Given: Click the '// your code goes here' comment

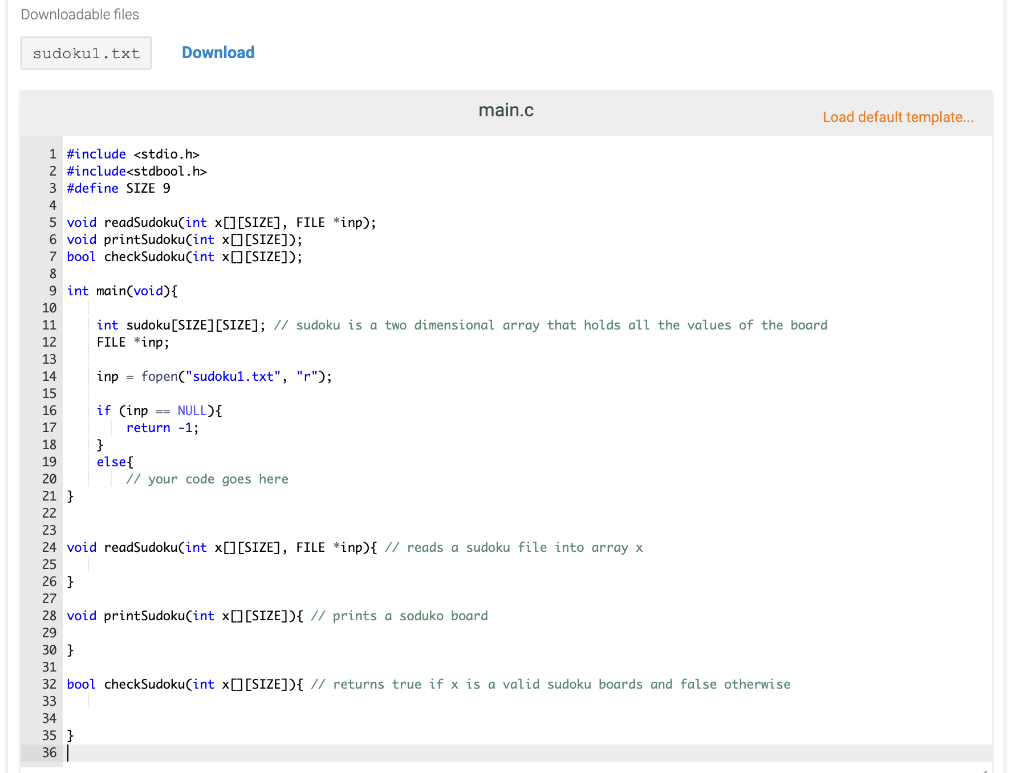Looking at the screenshot, I should tap(207, 479).
